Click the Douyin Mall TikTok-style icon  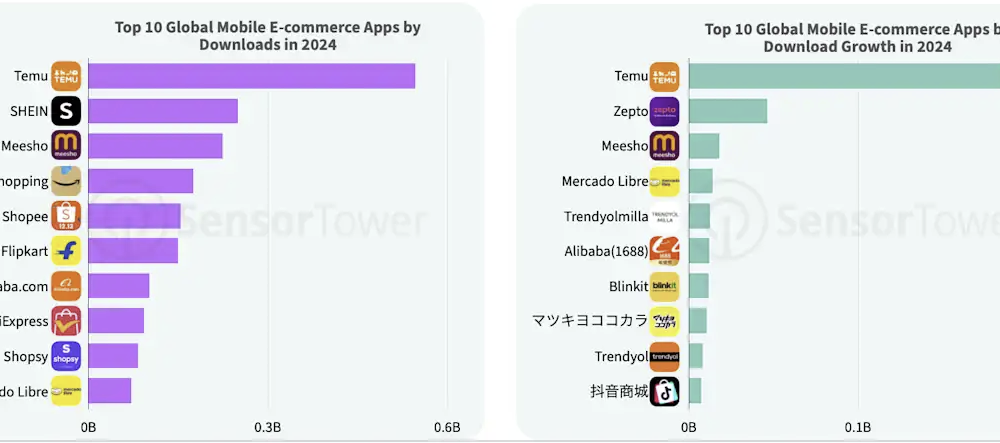[665, 391]
